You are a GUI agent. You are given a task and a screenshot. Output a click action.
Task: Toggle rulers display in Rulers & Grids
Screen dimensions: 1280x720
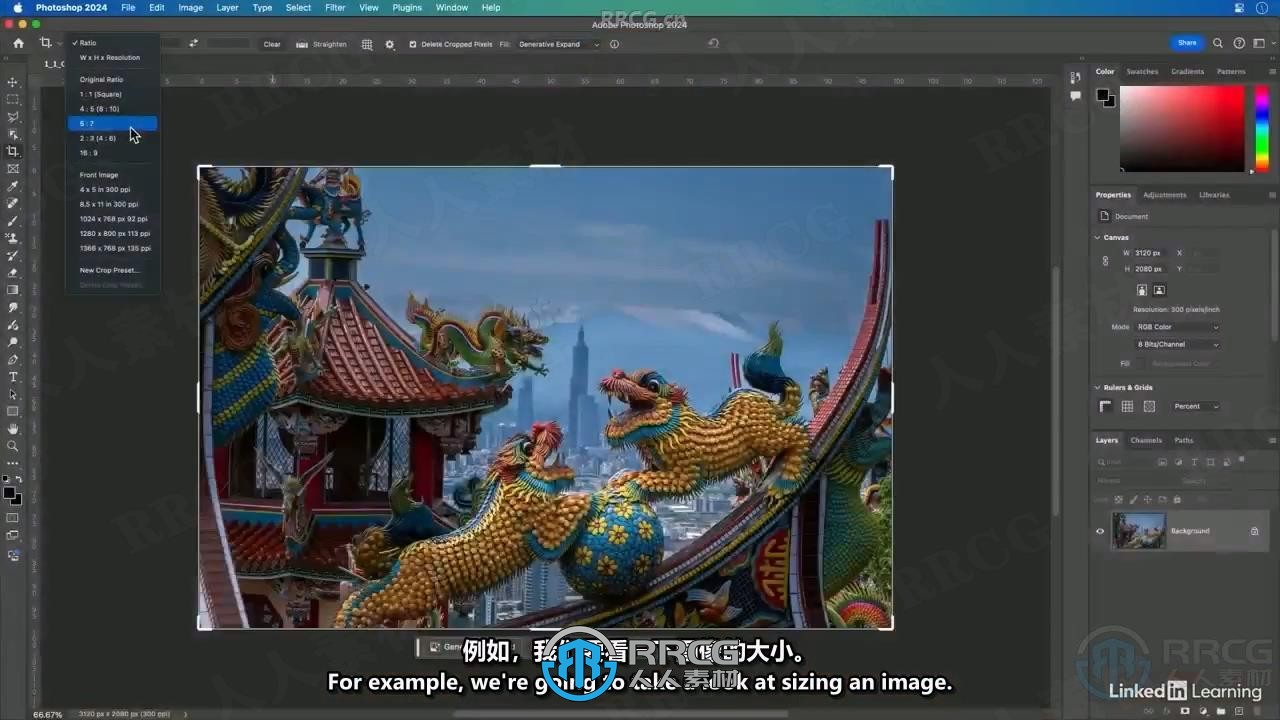(1105, 406)
